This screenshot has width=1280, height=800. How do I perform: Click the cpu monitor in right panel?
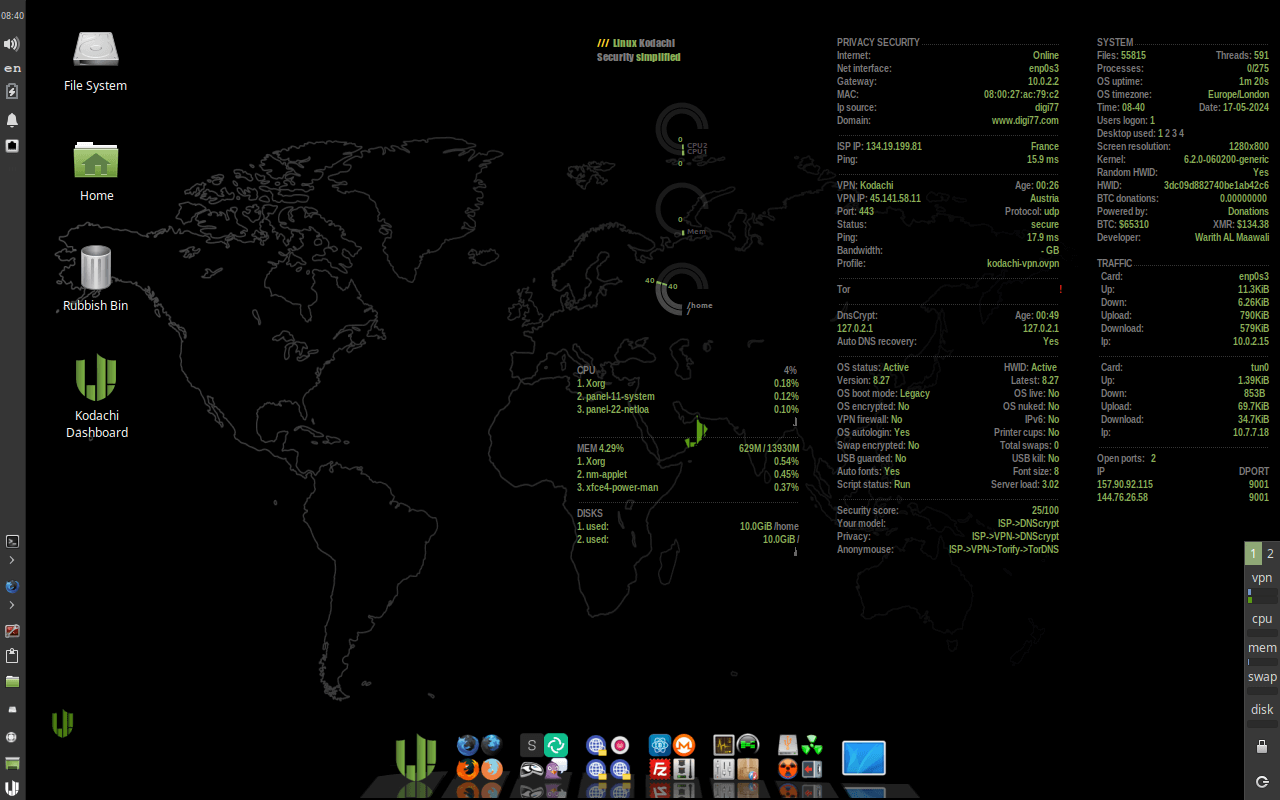tap(1262, 623)
